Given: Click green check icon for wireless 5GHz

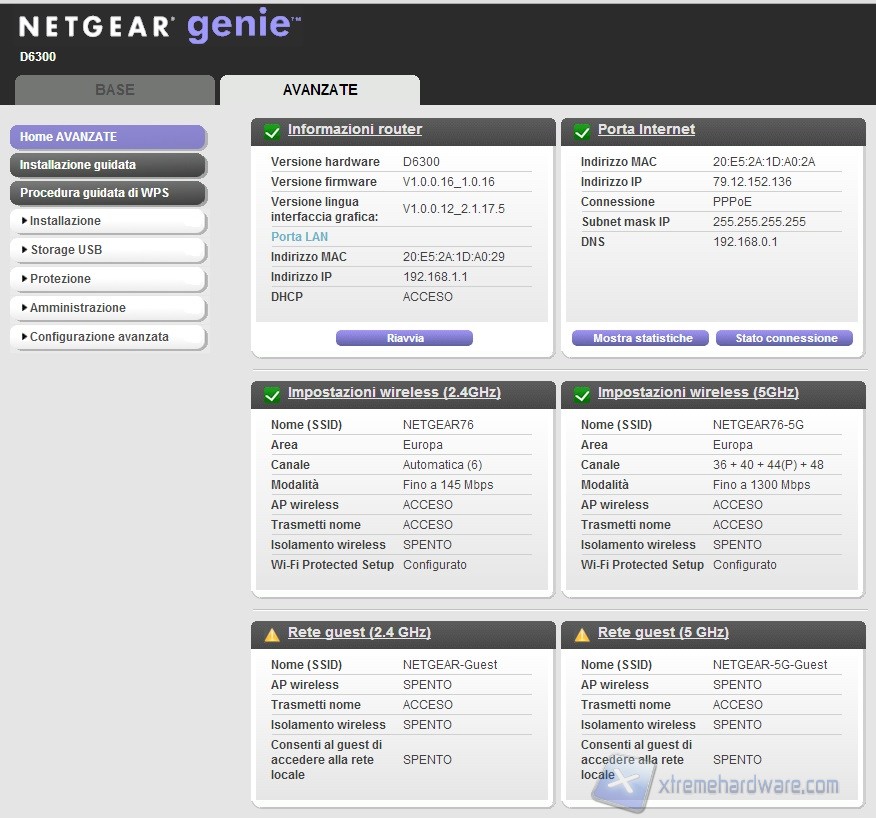Looking at the screenshot, I should [581, 394].
